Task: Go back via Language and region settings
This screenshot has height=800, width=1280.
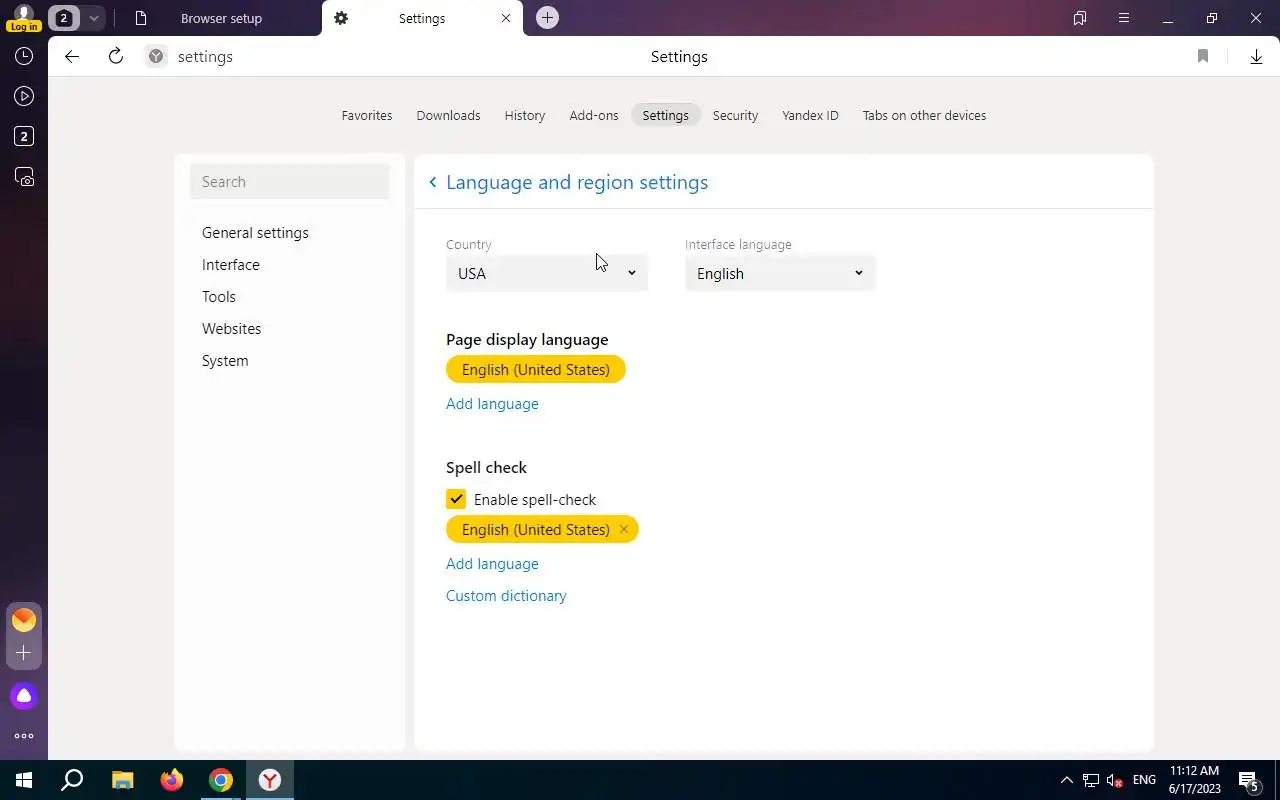Action: [x=568, y=182]
